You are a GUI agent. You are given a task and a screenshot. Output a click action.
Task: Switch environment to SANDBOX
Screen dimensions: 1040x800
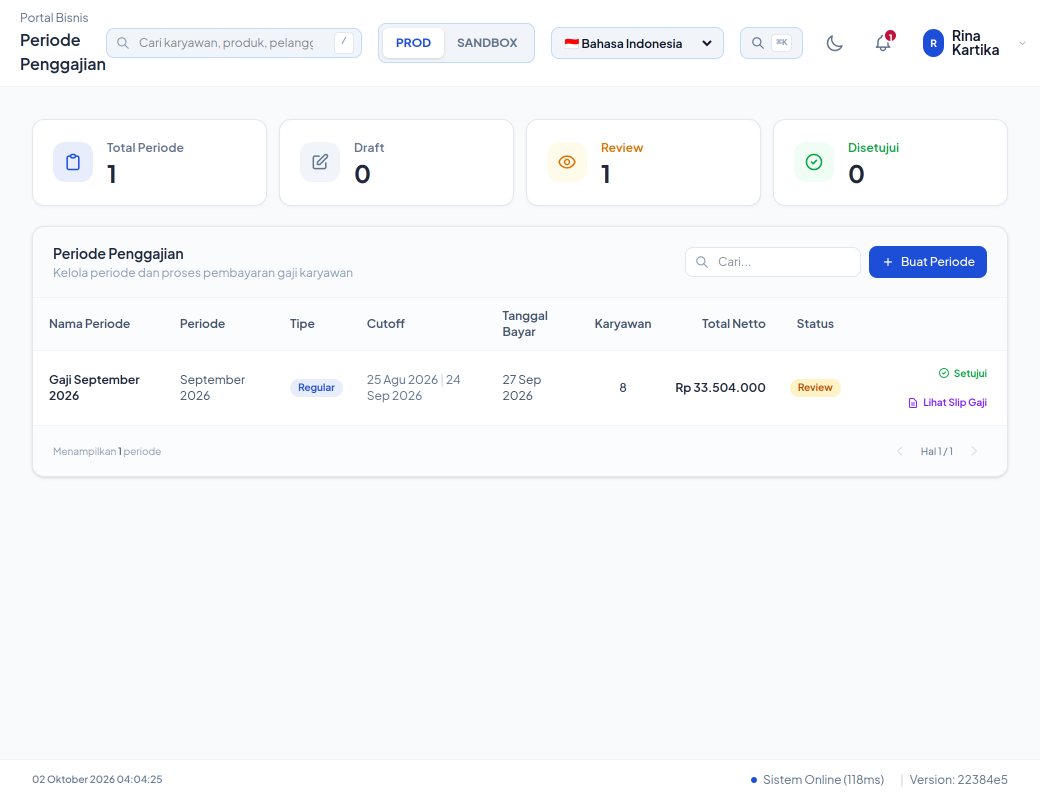(x=487, y=43)
